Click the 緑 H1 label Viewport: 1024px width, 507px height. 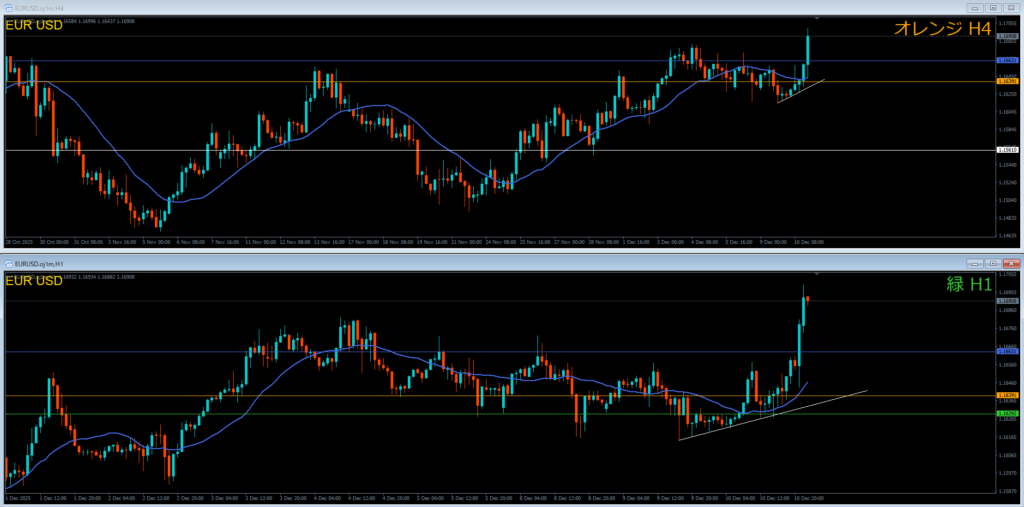pos(967,285)
